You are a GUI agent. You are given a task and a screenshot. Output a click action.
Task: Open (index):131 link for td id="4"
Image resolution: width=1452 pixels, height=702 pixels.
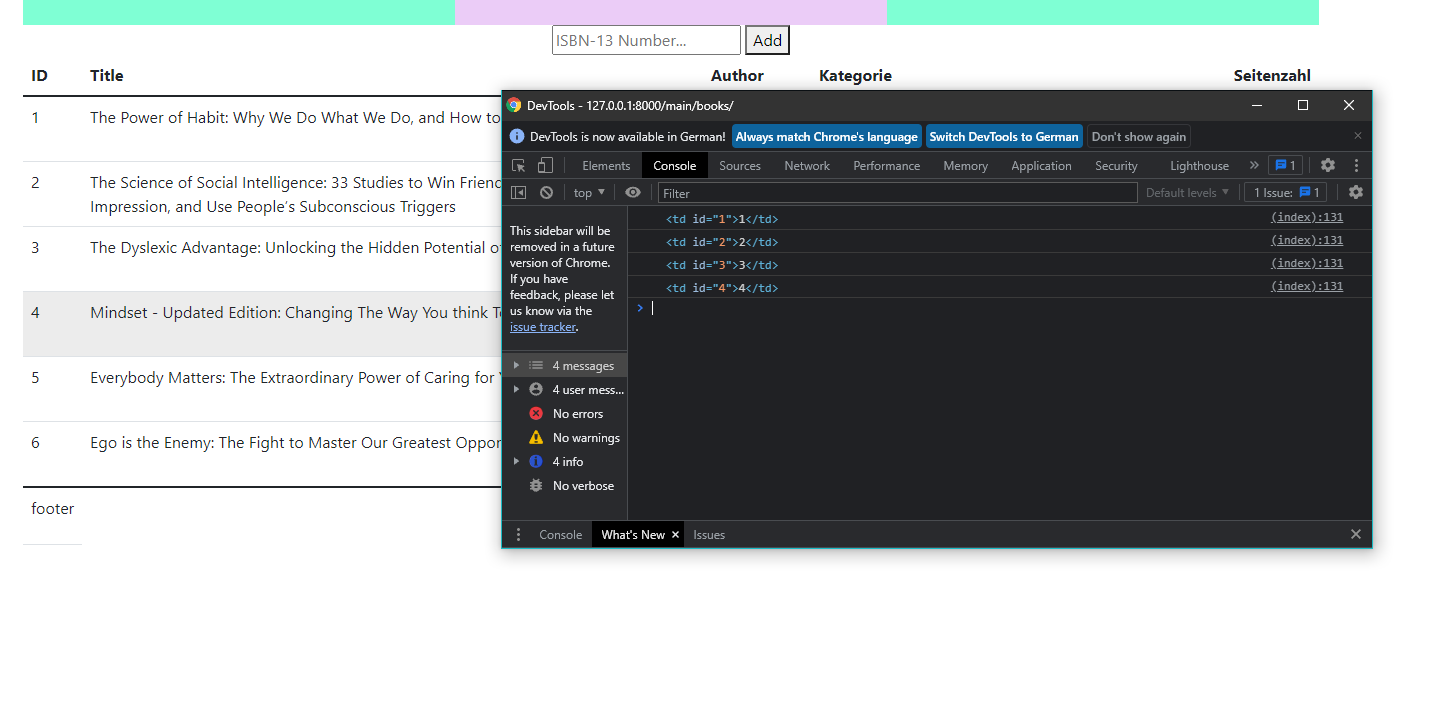pyautogui.click(x=1307, y=286)
